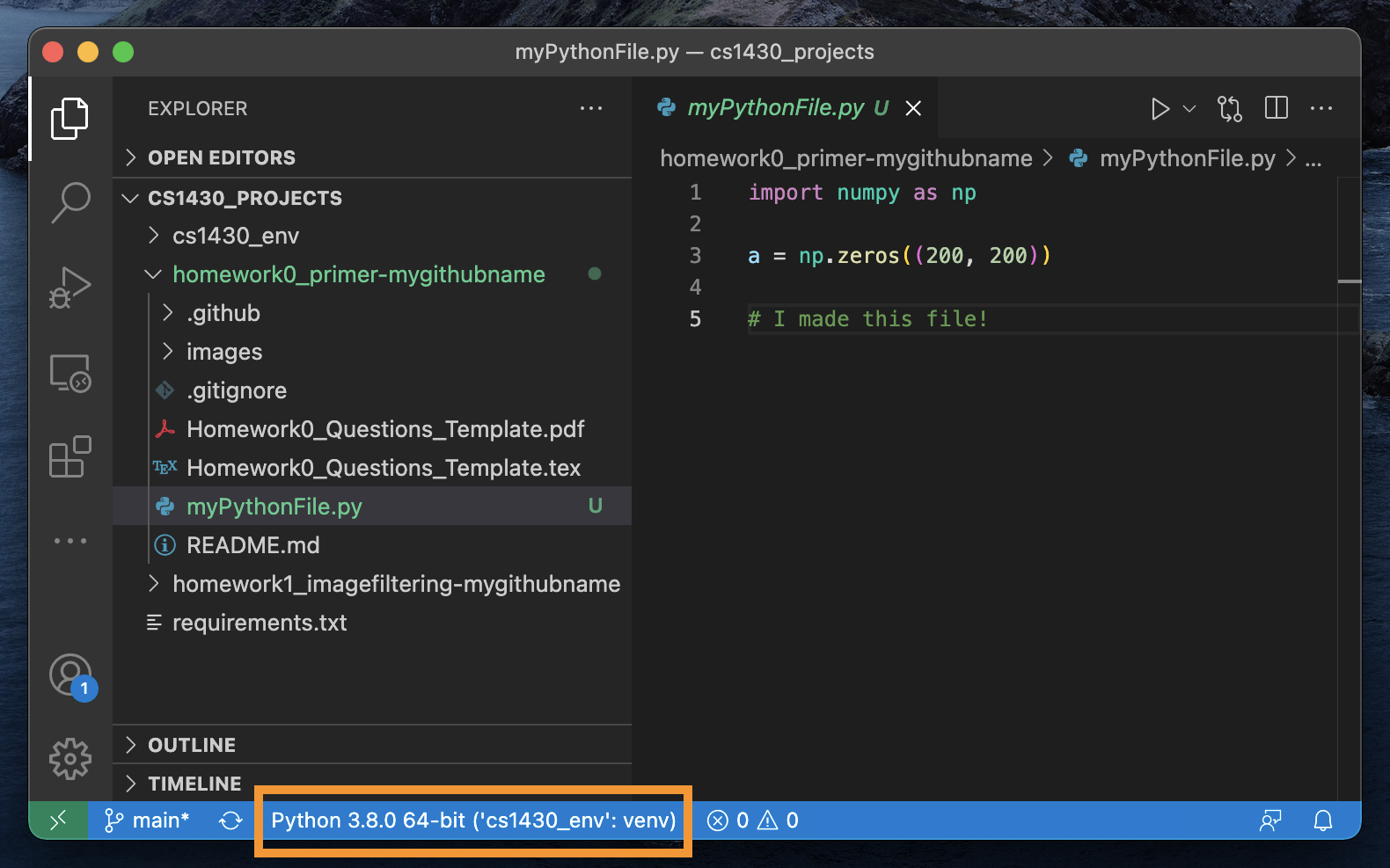Screen dimensions: 1390x868
Task: Select the myPythonFile.py editor tab
Action: [x=775, y=108]
